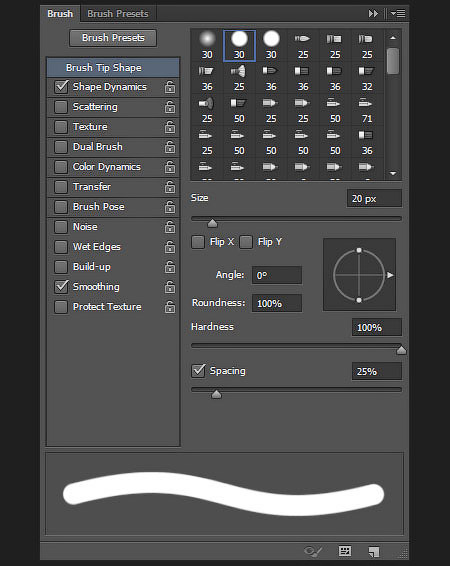
Task: Click the Hardness slider handle
Action: coord(401,349)
